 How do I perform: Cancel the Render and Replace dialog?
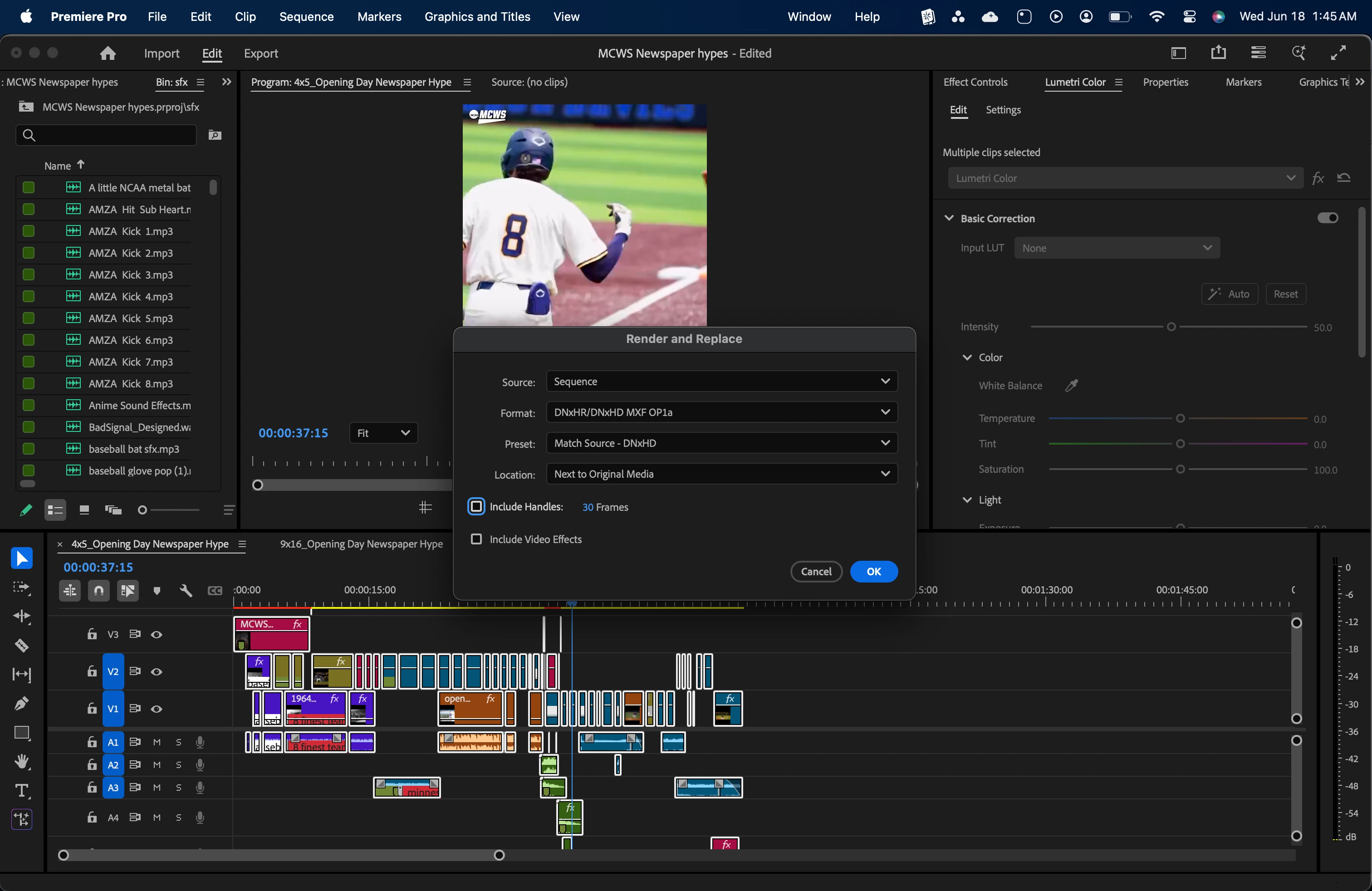tap(816, 572)
